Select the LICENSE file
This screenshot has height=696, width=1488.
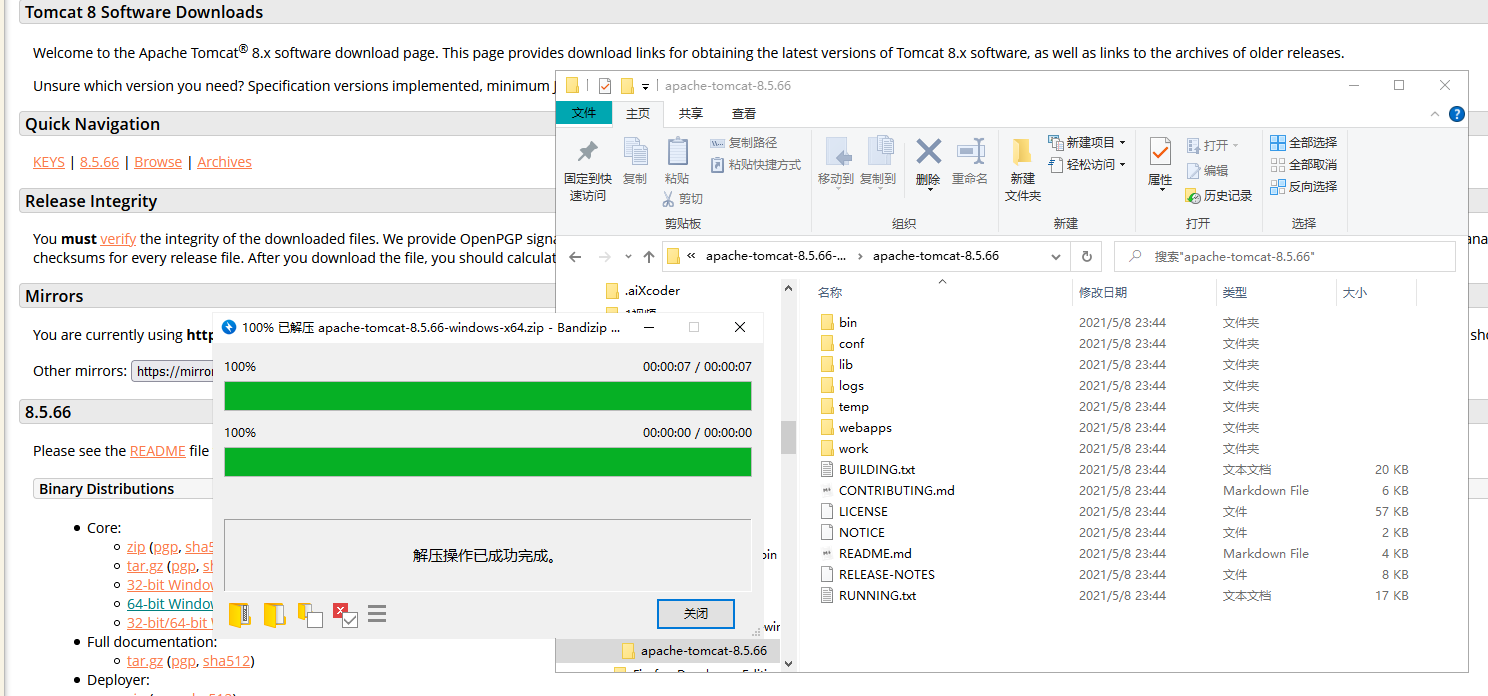tap(863, 511)
